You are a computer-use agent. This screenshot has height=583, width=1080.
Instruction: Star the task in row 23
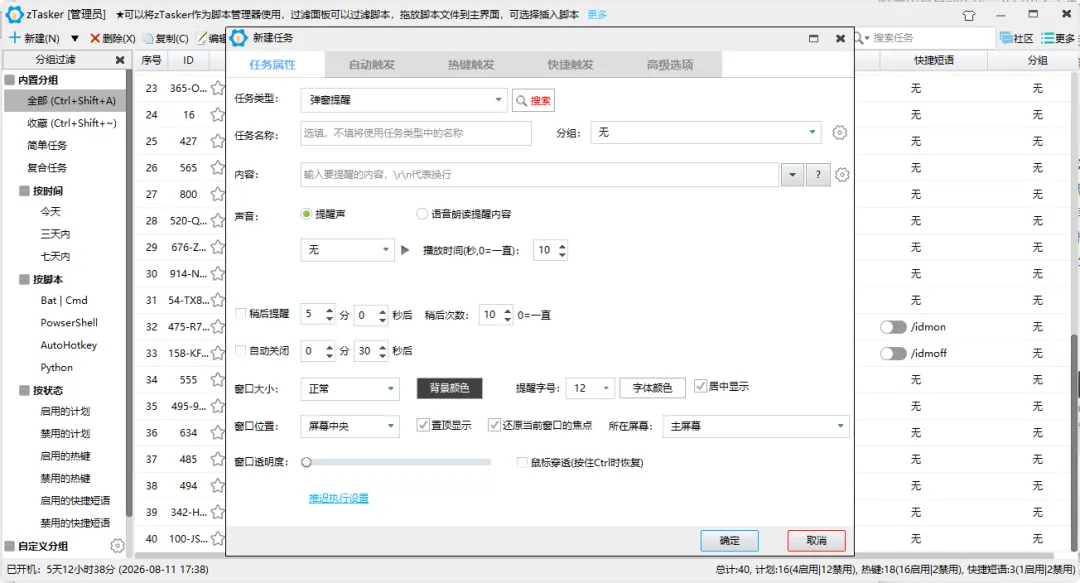218,88
